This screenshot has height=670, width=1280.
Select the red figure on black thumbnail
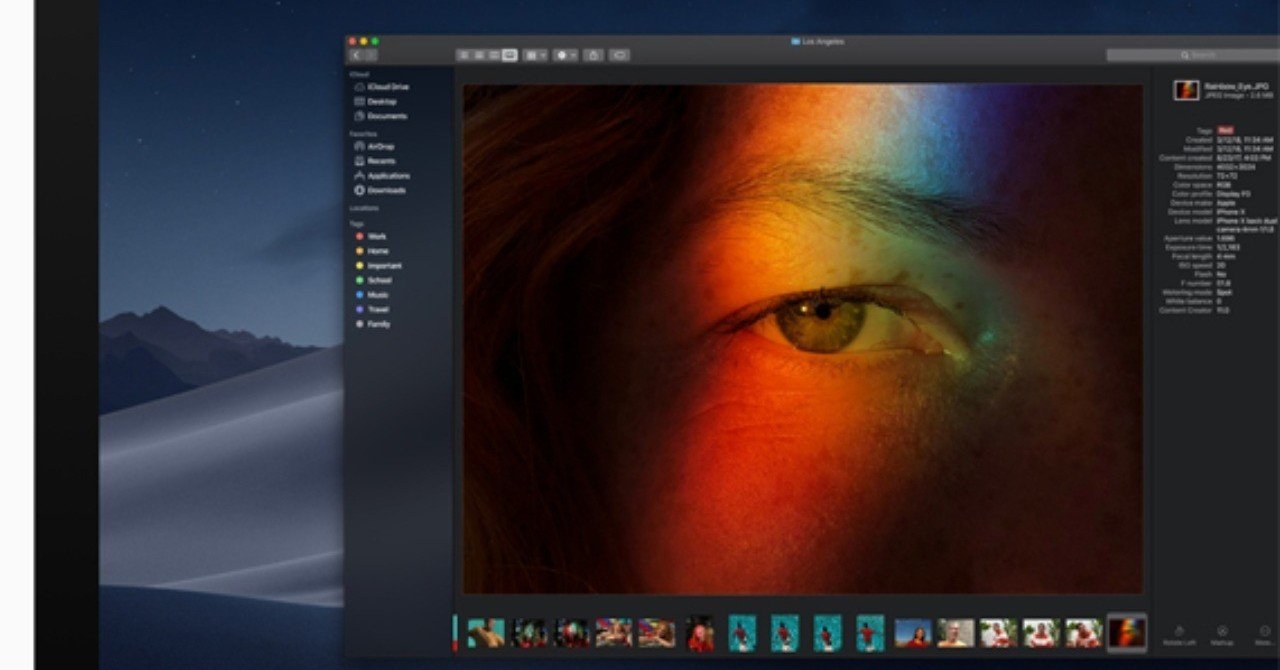(x=701, y=633)
